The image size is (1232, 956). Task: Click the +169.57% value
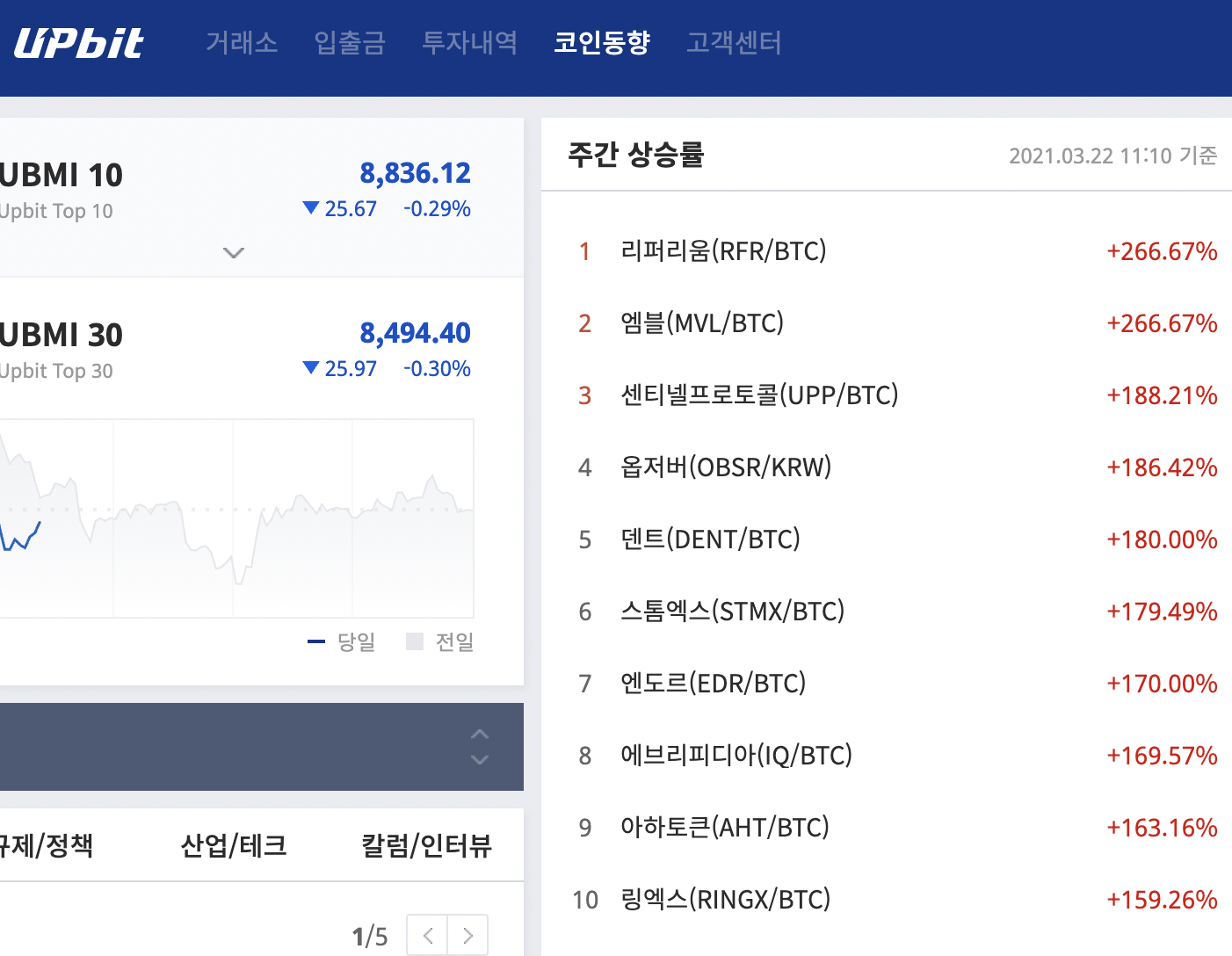coord(1162,756)
